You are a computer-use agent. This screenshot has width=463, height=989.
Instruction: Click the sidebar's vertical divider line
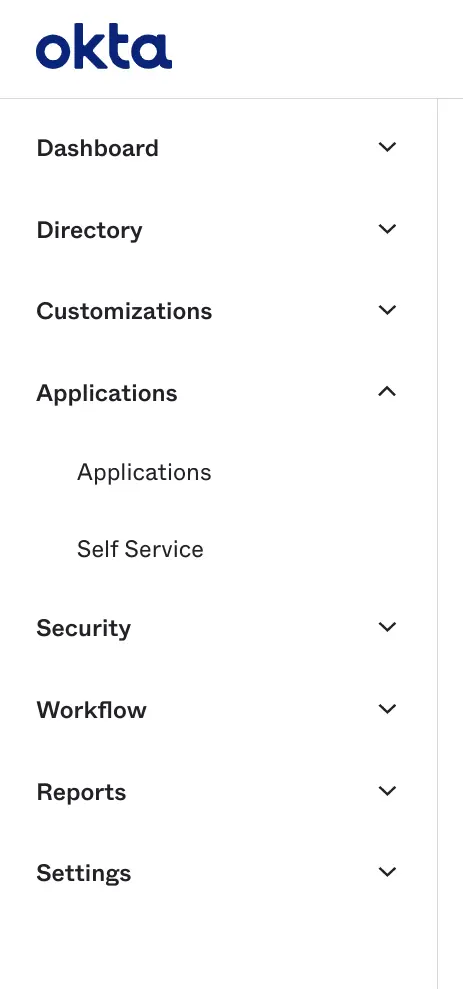click(x=437, y=544)
